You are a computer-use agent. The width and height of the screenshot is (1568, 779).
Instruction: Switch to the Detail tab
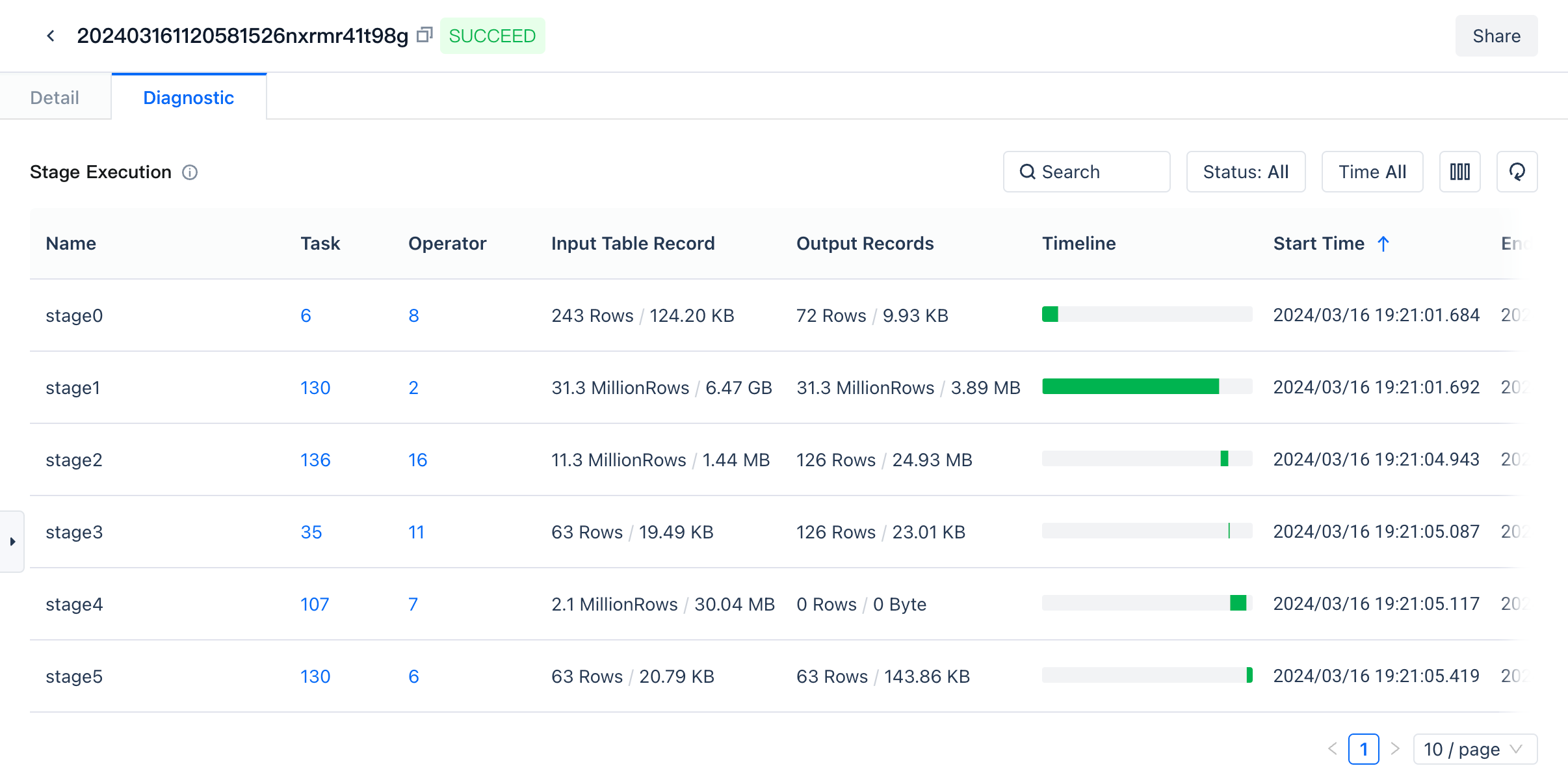(x=55, y=98)
